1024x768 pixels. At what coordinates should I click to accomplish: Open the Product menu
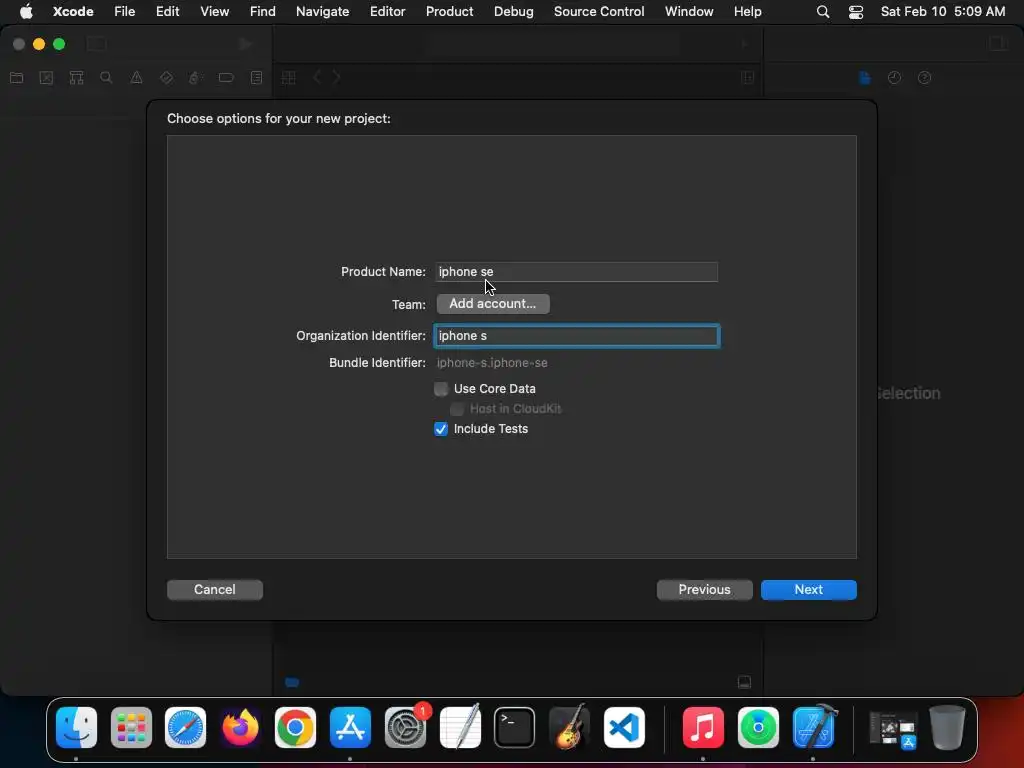coord(449,12)
